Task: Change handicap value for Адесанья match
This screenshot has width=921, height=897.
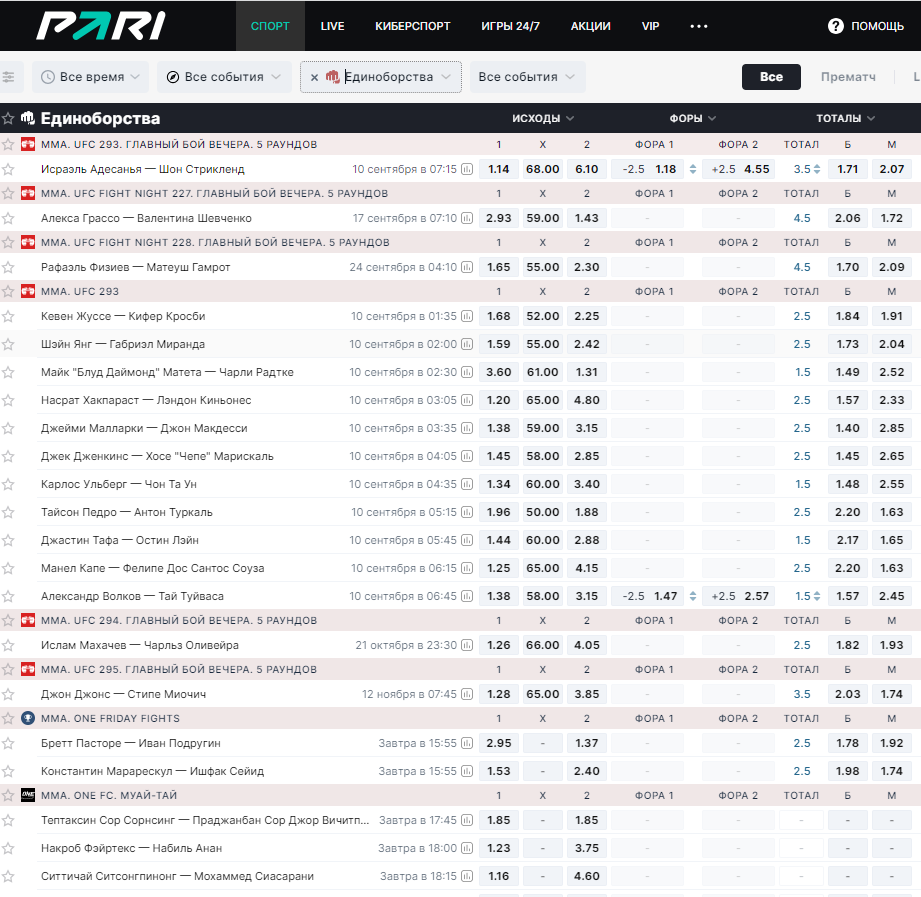Action: 693,169
